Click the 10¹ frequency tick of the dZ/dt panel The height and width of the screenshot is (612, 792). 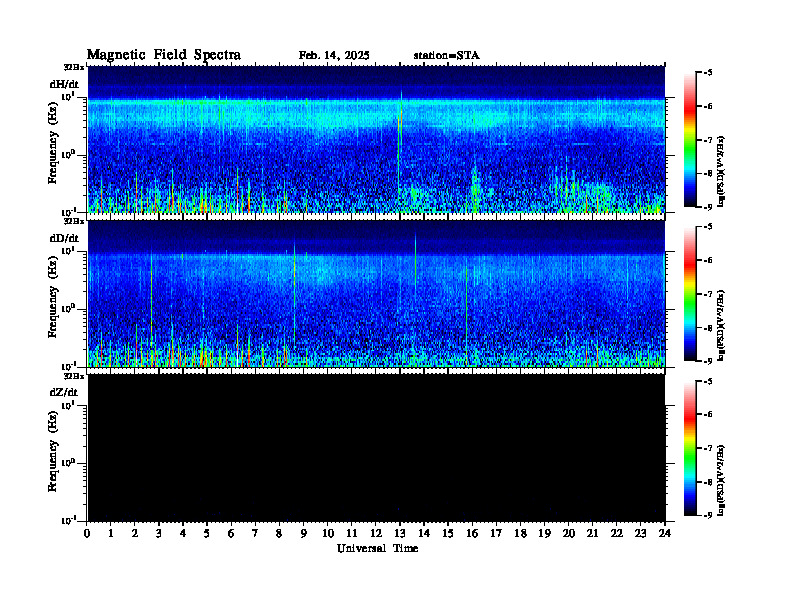tap(69, 405)
